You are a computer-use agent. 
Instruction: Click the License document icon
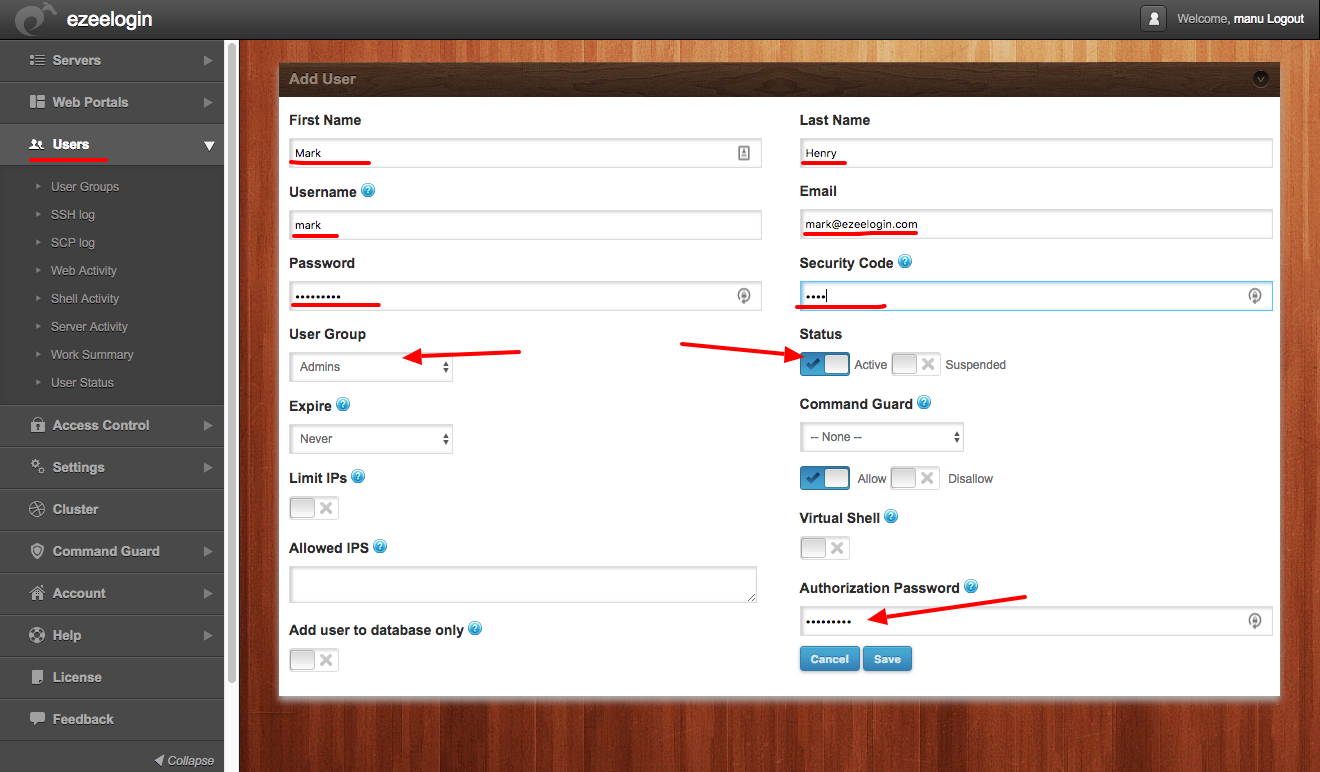[x=37, y=677]
